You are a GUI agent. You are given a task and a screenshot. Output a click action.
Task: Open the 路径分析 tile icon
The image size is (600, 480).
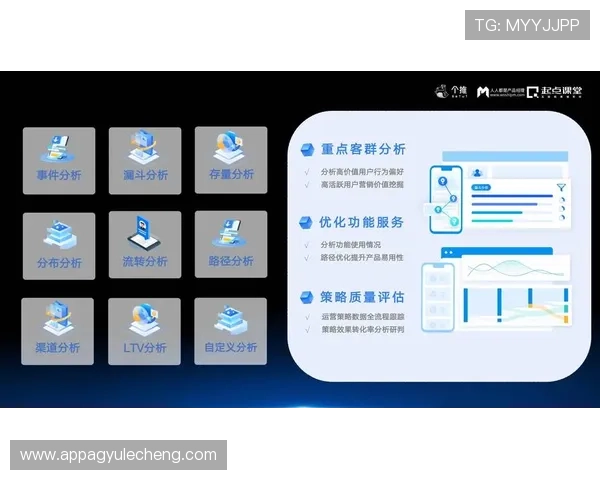[230, 235]
